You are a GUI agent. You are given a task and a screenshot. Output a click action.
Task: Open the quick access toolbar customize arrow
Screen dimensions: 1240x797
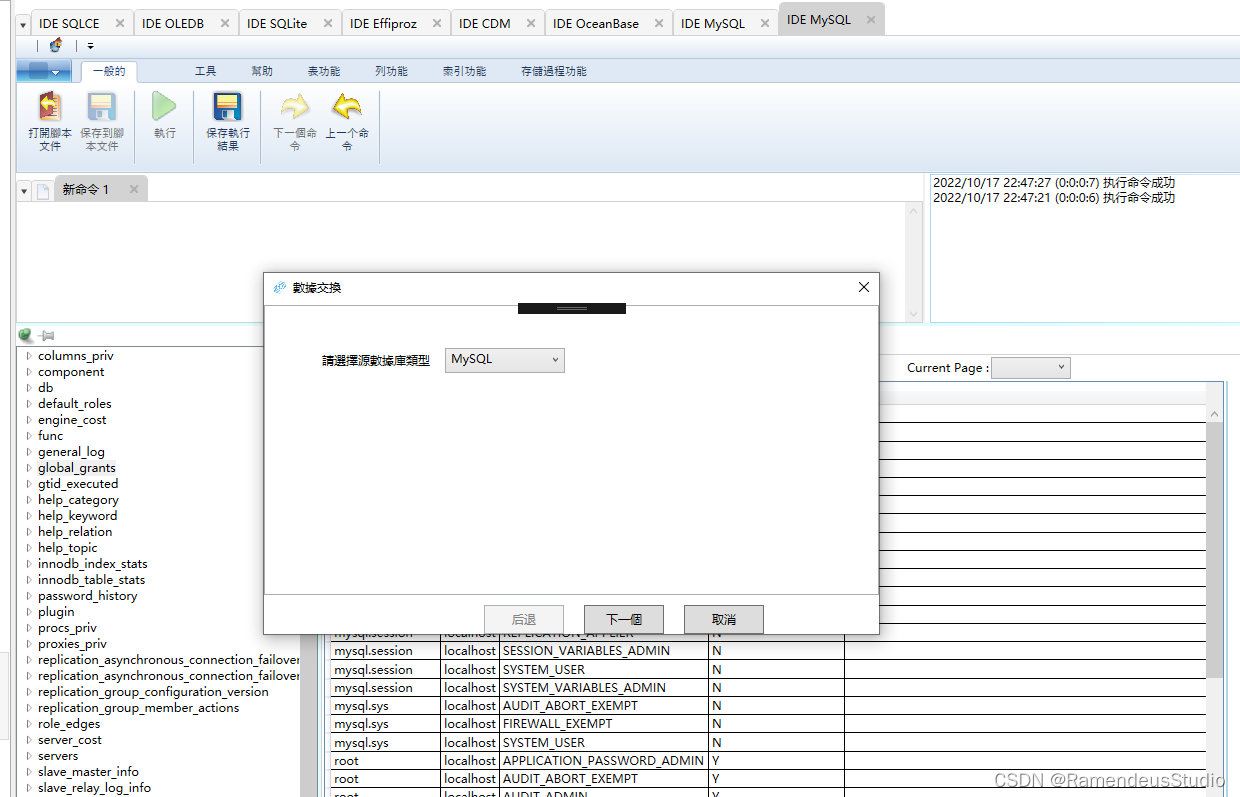(90, 45)
